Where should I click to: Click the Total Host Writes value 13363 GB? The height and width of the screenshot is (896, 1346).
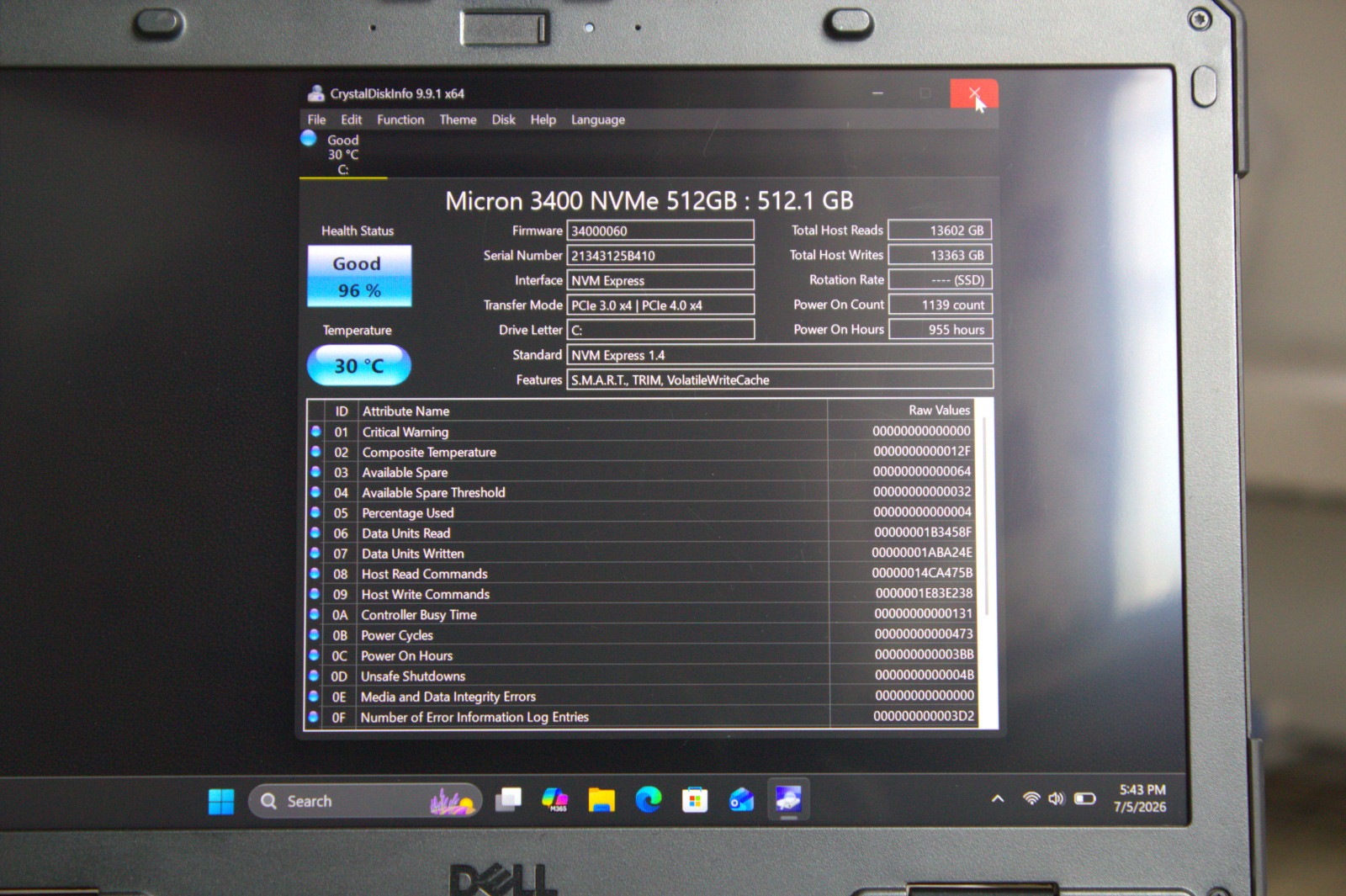(941, 255)
